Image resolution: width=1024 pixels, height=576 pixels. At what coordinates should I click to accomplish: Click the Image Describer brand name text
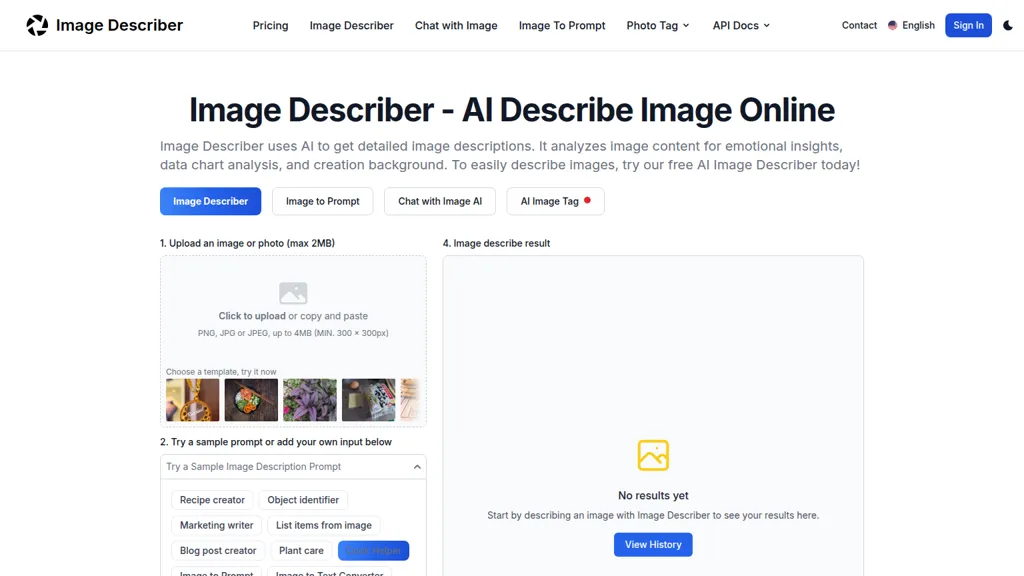click(120, 25)
